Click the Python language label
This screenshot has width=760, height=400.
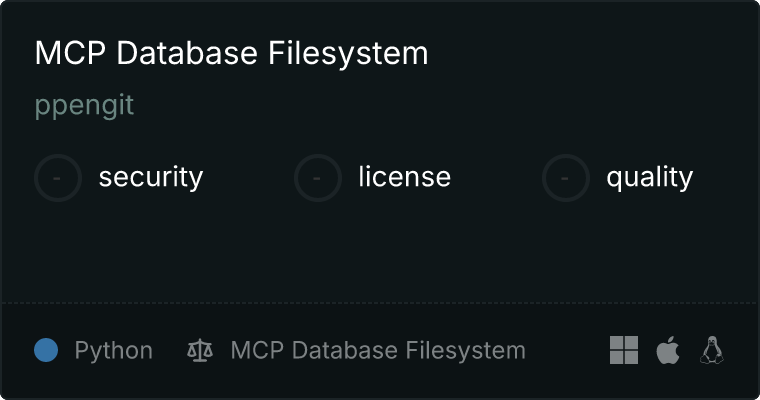(x=114, y=351)
